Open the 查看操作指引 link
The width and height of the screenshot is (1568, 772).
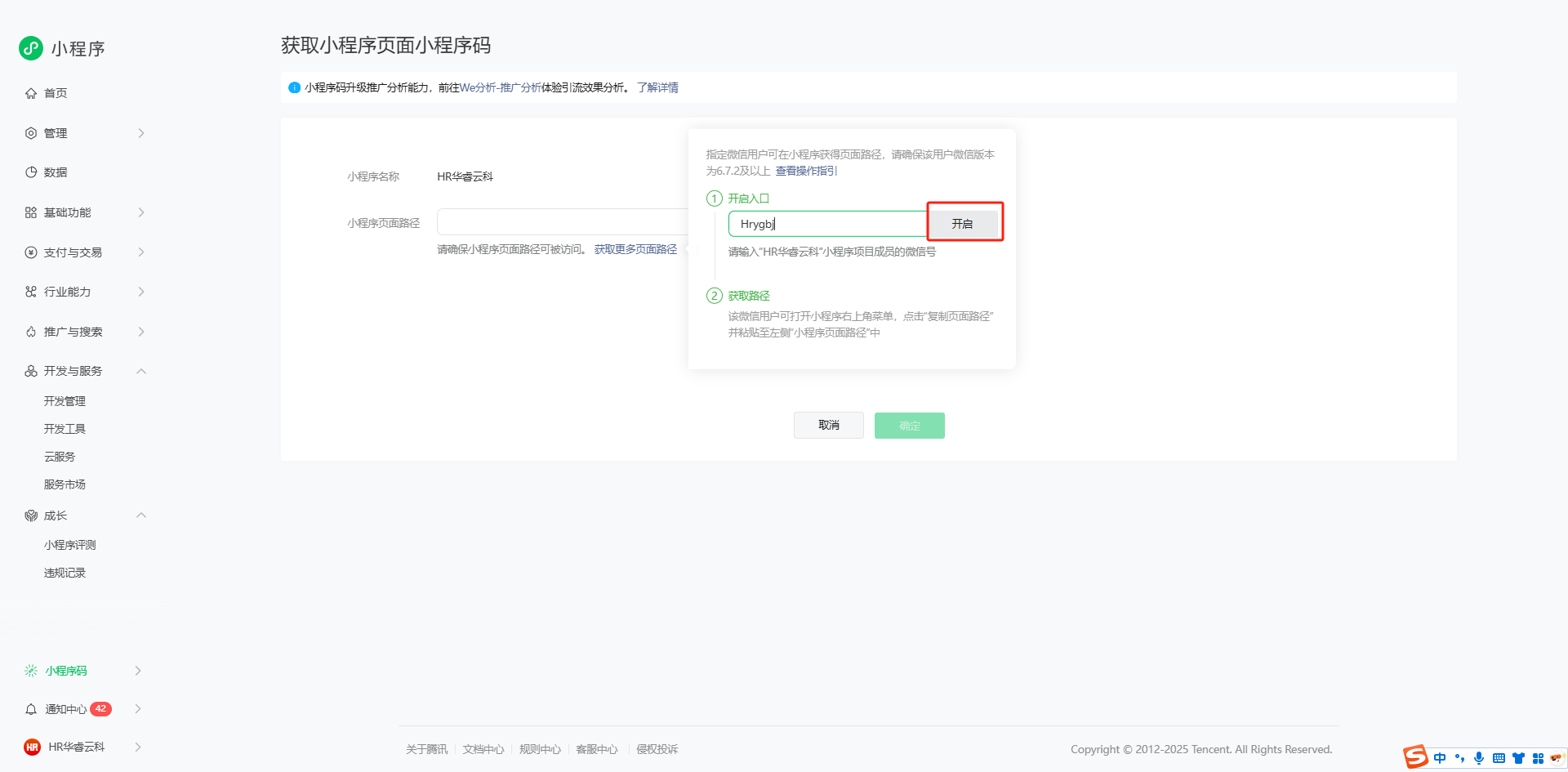(805, 171)
